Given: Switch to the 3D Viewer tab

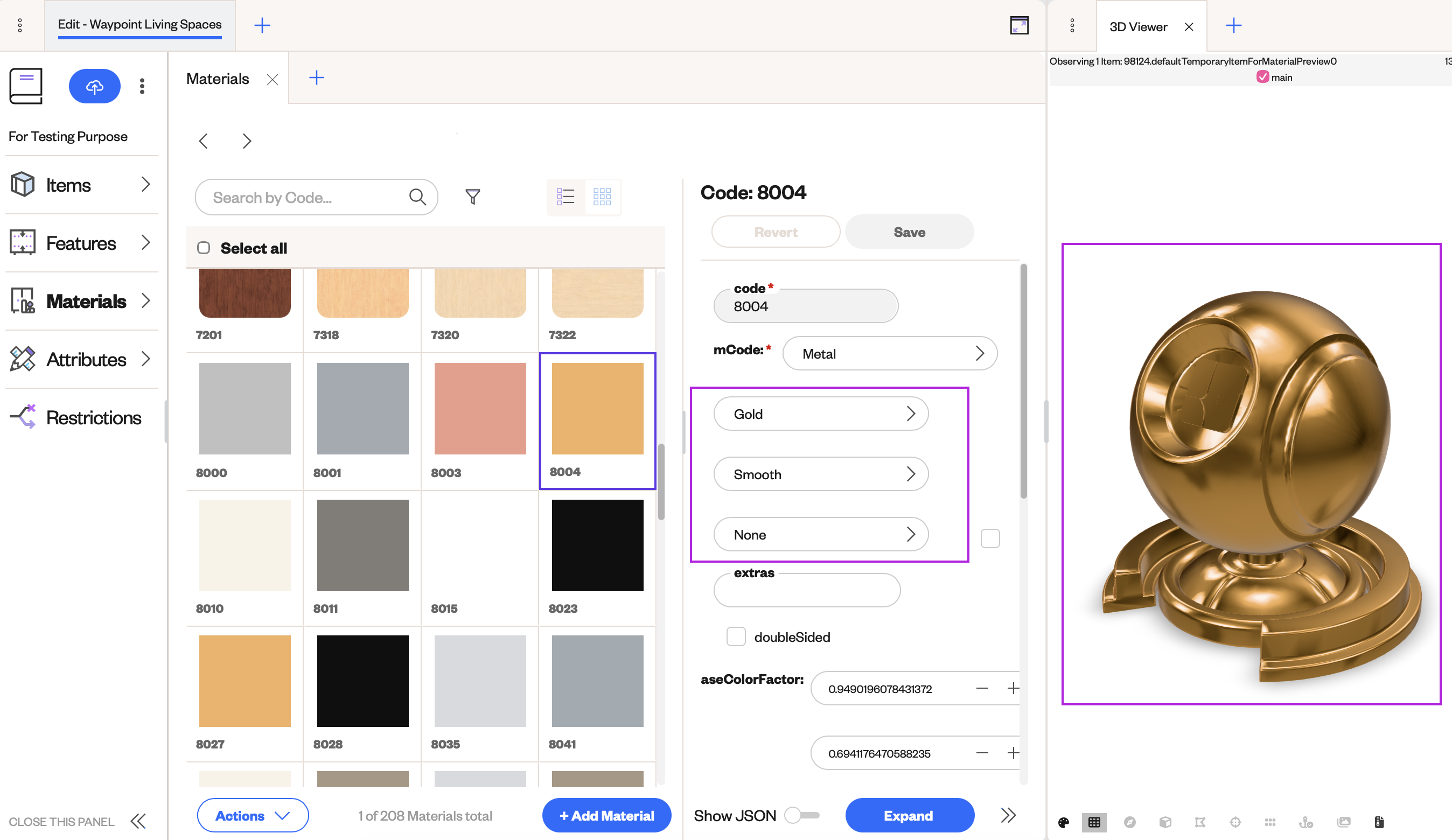Looking at the screenshot, I should click(1138, 27).
